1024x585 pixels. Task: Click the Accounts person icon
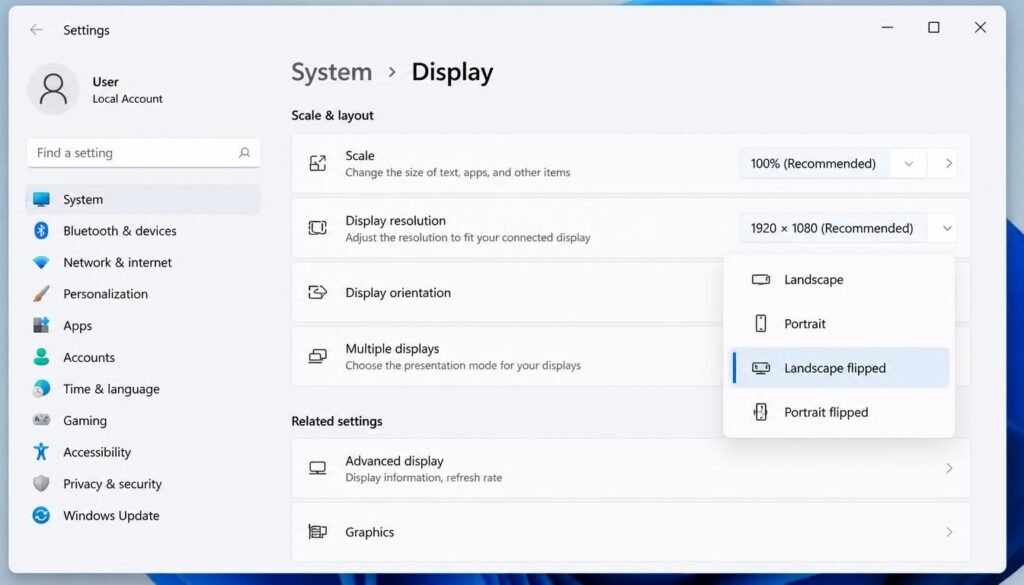41,357
